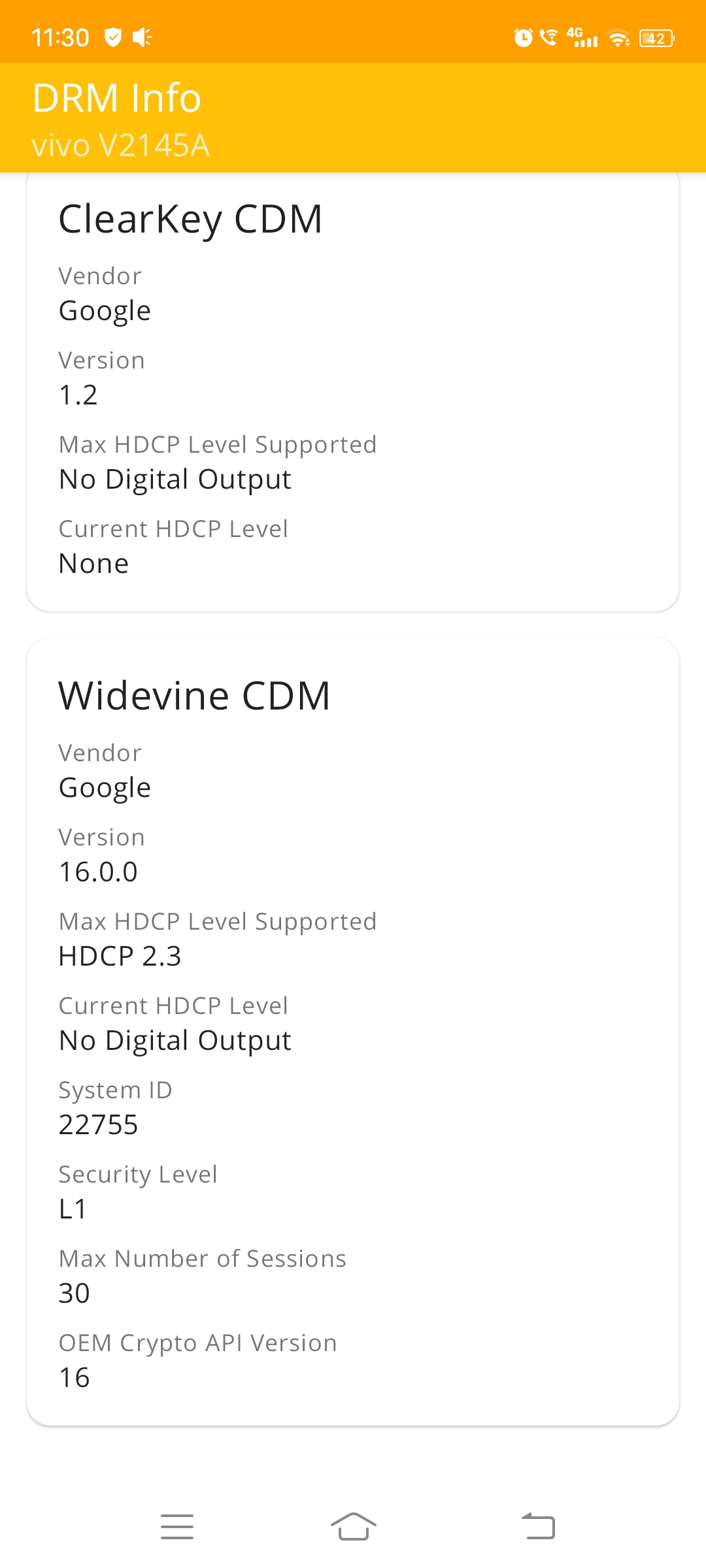706x1568 pixels.
Task: Tap the ClearKey CDM card heading
Action: tap(190, 219)
